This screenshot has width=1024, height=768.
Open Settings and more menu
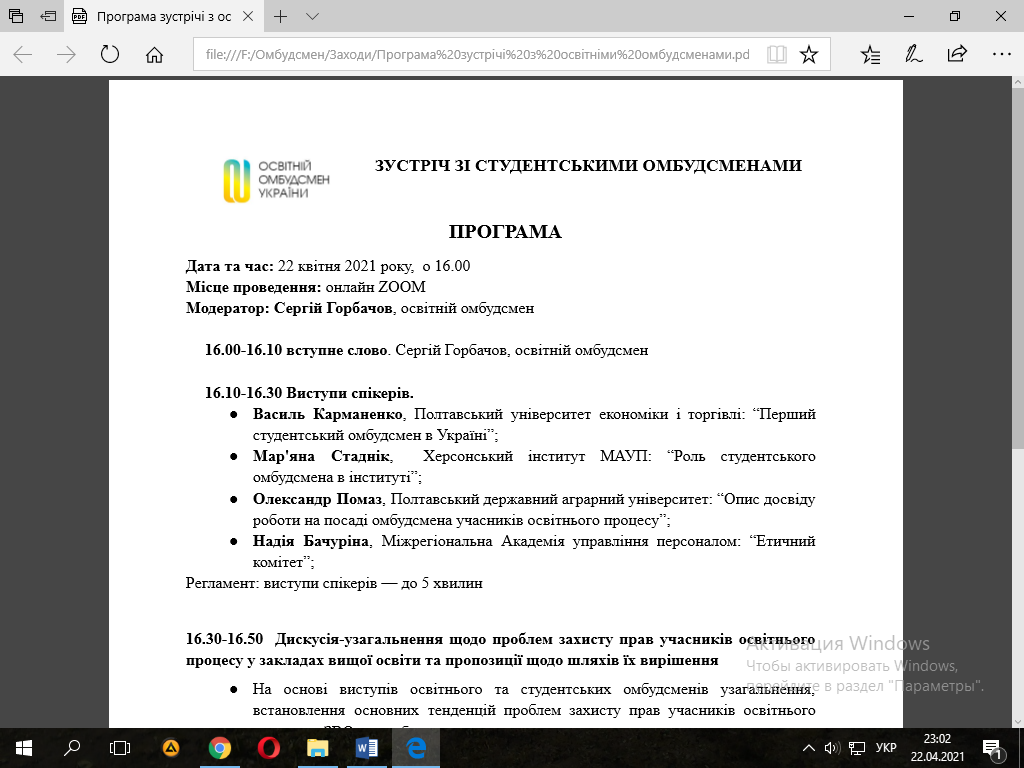click(x=1001, y=54)
